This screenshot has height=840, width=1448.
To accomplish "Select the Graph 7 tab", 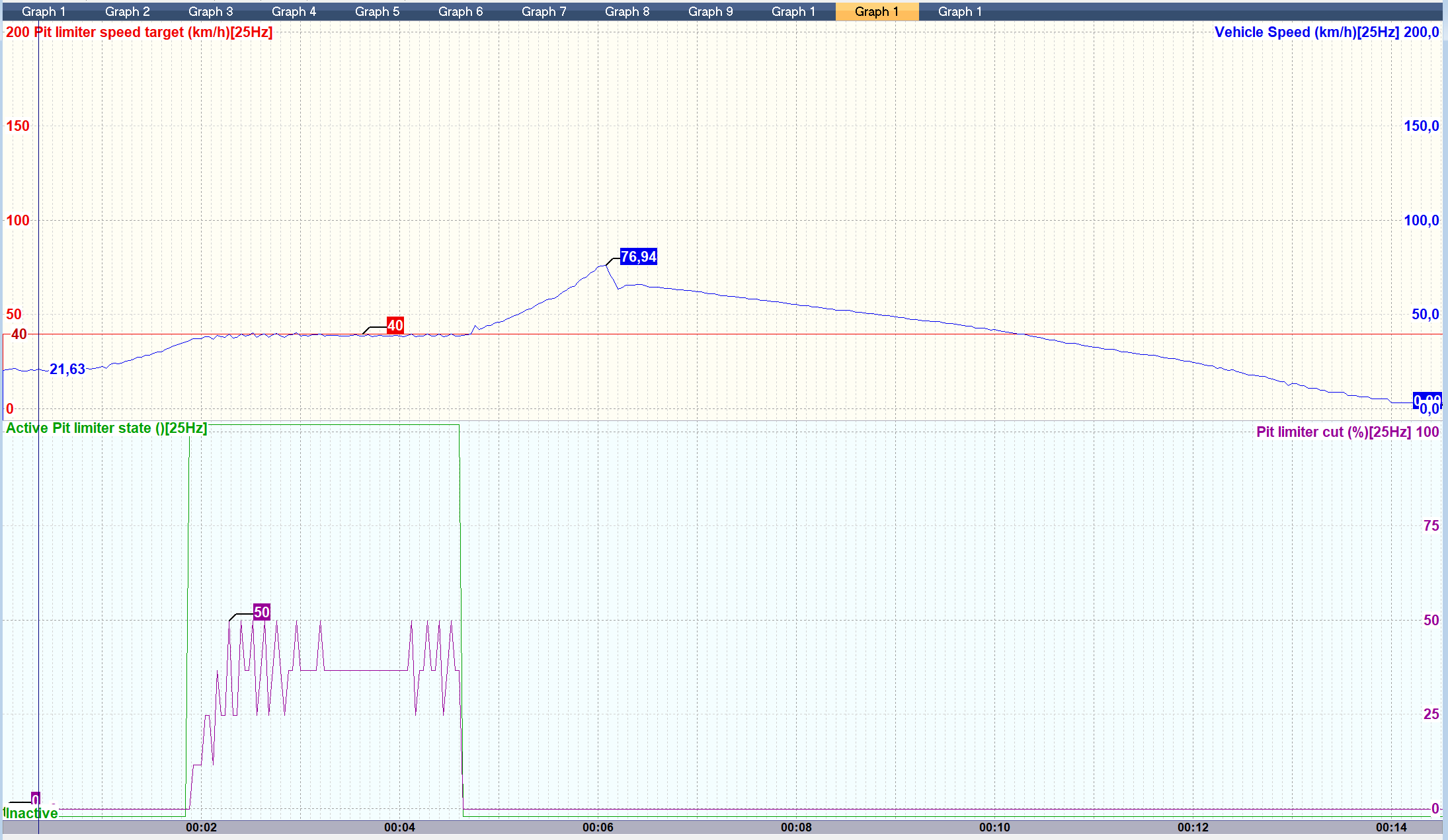I will point(543,11).
